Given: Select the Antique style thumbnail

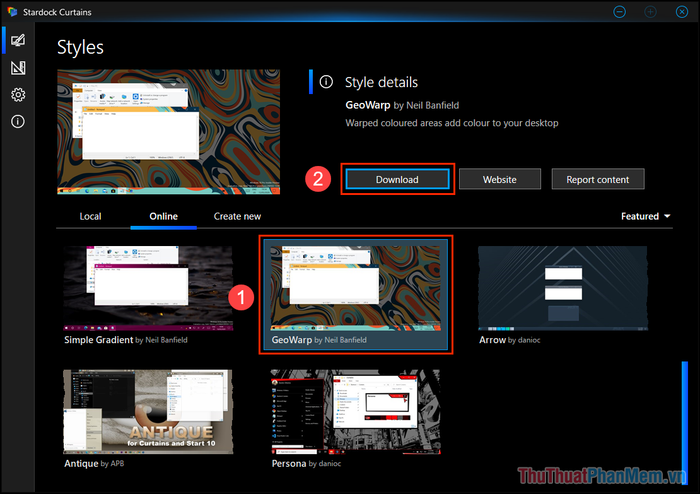Looking at the screenshot, I should click(148, 412).
